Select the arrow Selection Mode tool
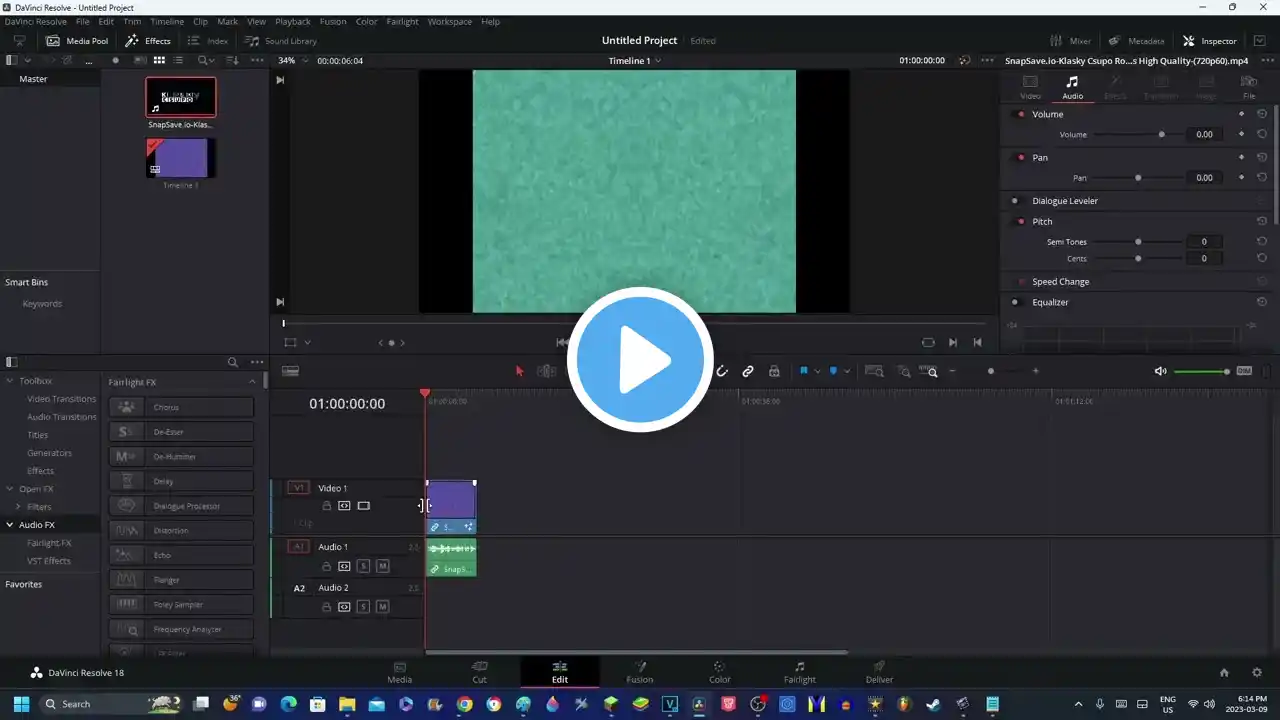 pyautogui.click(x=519, y=371)
